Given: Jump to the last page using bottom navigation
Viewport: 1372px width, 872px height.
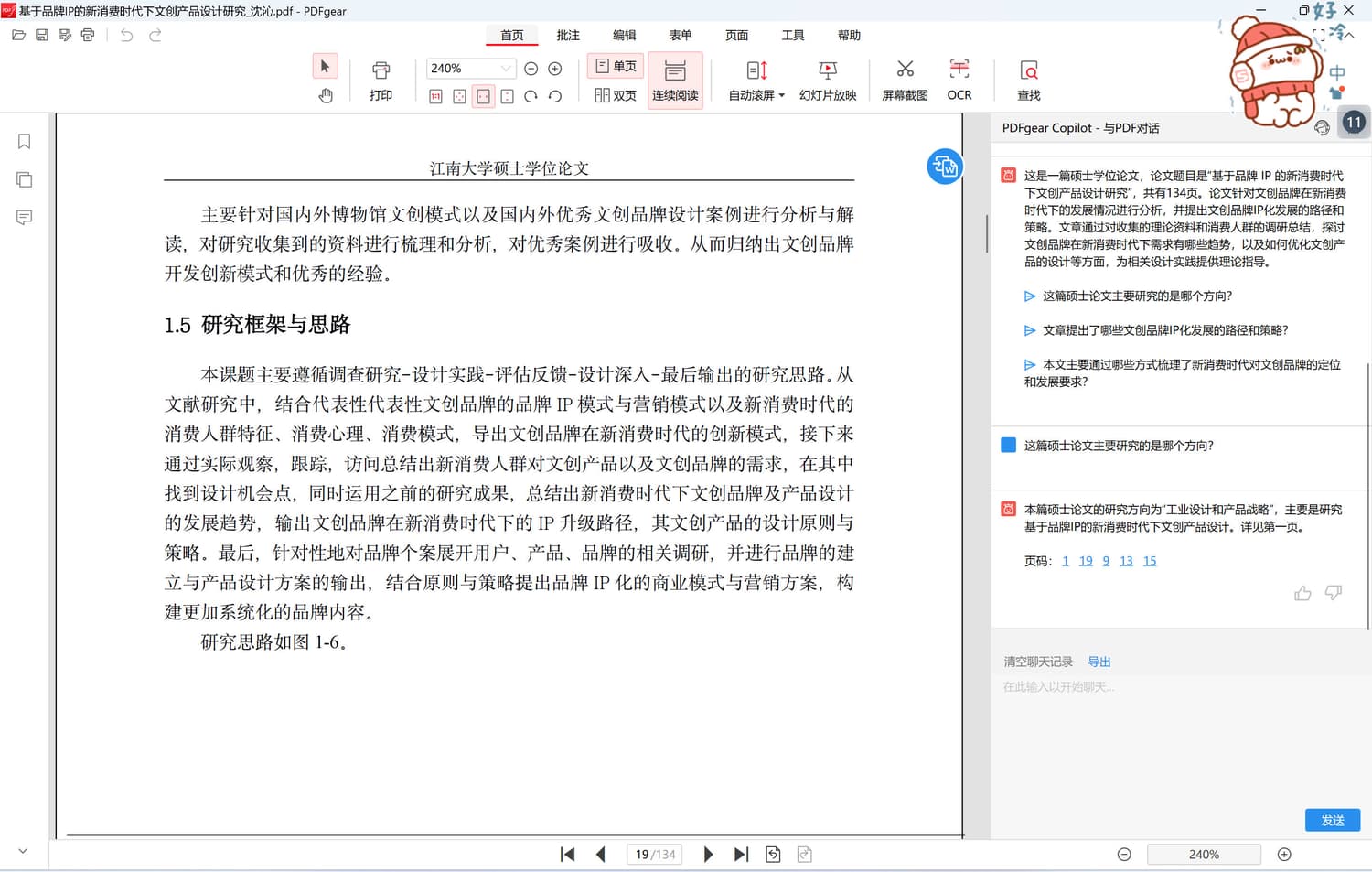Looking at the screenshot, I should (741, 855).
